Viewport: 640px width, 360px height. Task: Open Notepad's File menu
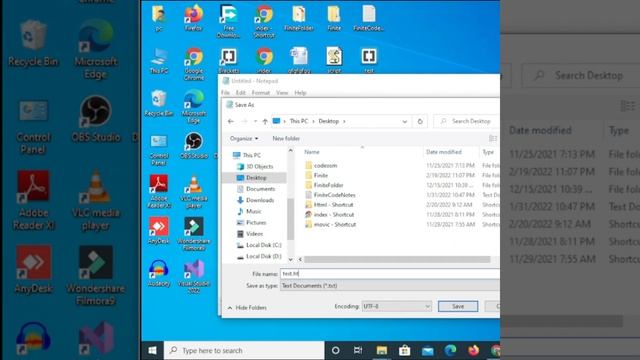pyautogui.click(x=225, y=93)
